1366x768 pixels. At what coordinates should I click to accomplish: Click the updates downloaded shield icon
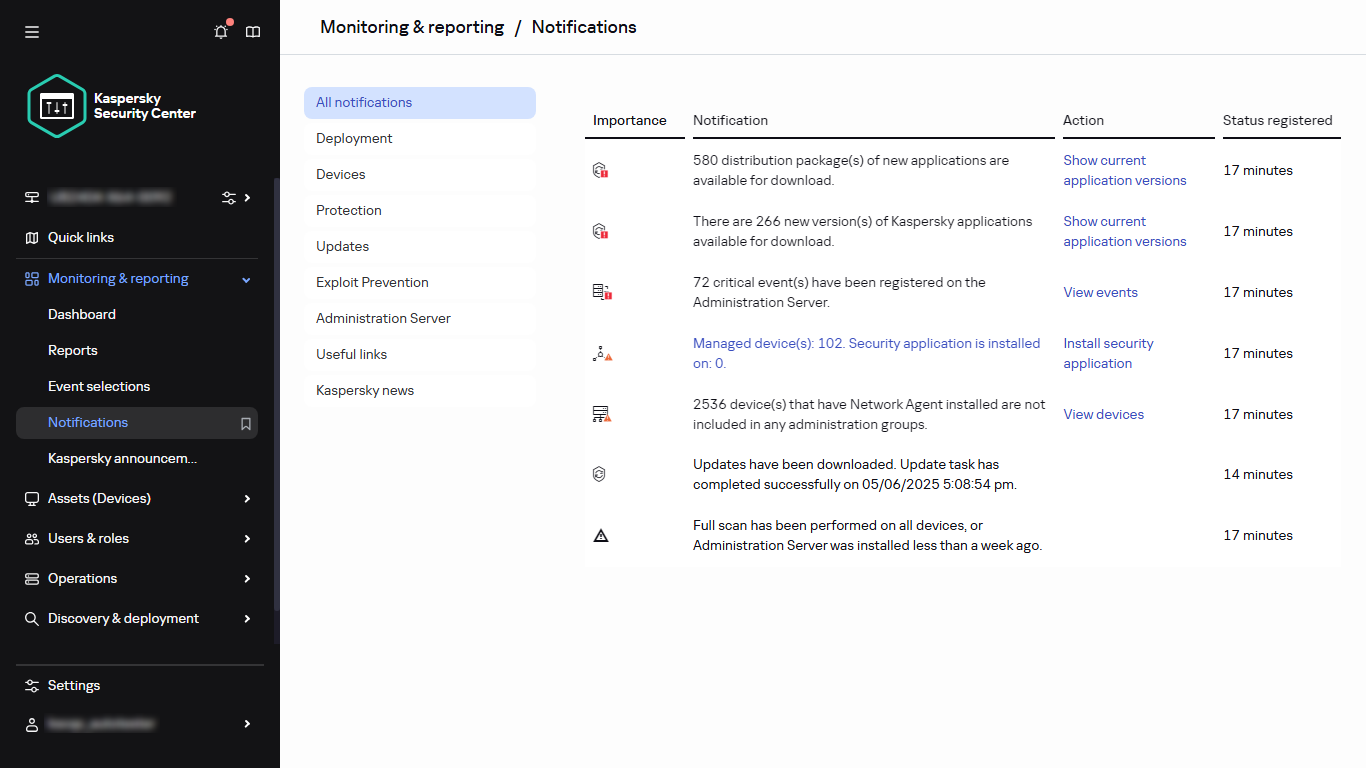tap(599, 473)
